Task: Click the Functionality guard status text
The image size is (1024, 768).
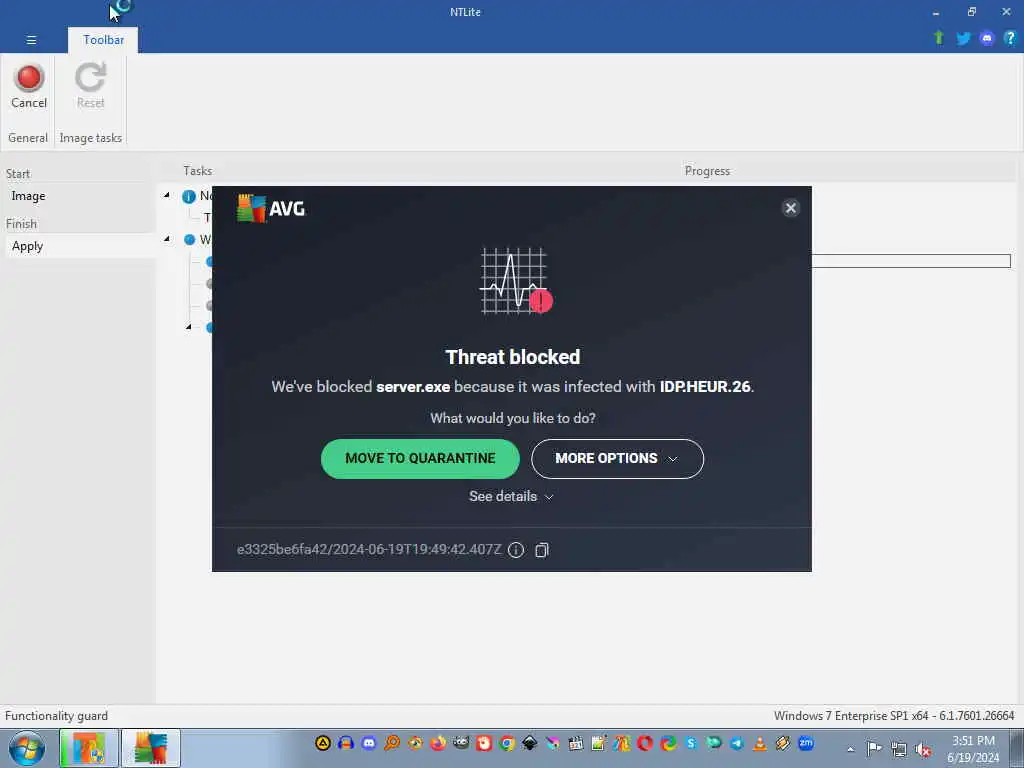Action: 56,716
